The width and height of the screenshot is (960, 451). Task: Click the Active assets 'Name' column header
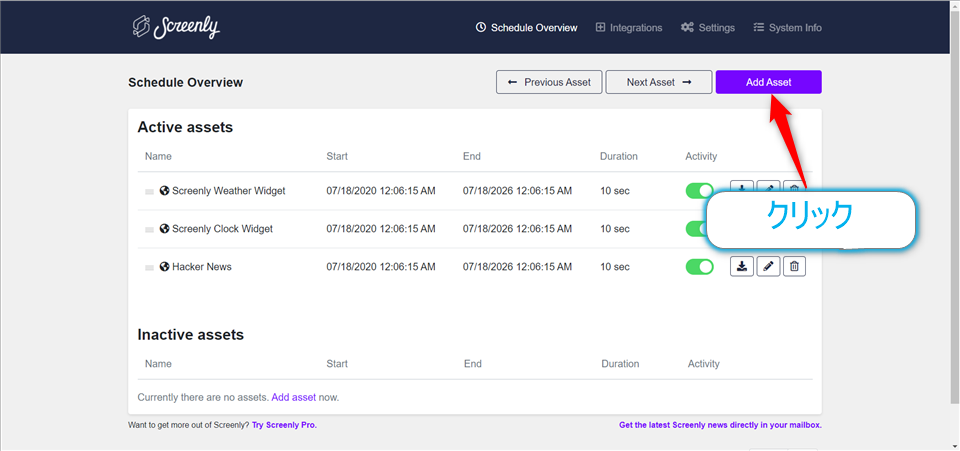[158, 156]
